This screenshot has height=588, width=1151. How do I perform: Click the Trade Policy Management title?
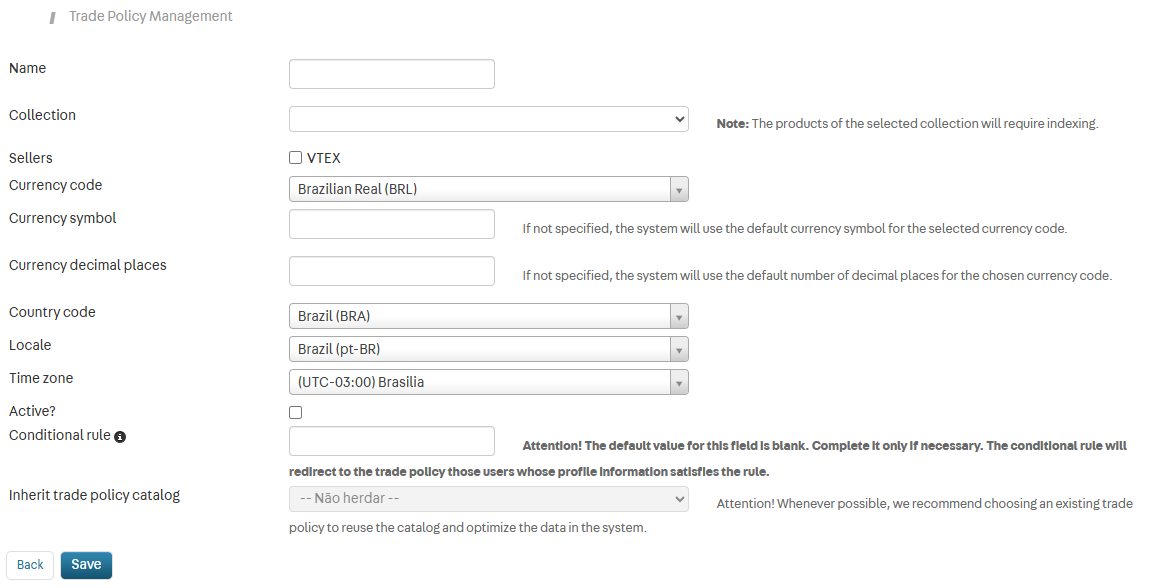click(x=150, y=16)
